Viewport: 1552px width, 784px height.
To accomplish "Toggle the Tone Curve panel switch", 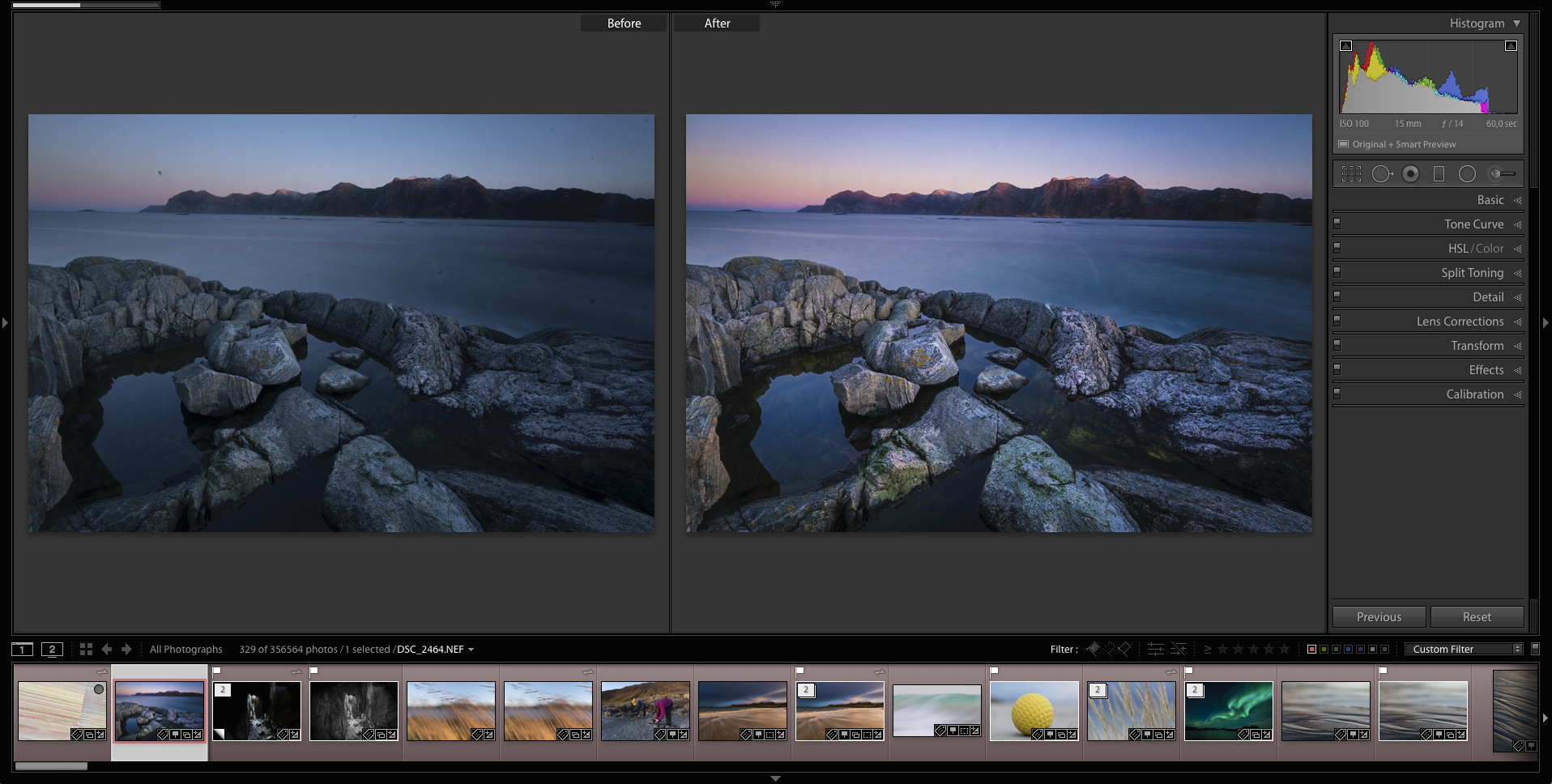I will [1337, 224].
